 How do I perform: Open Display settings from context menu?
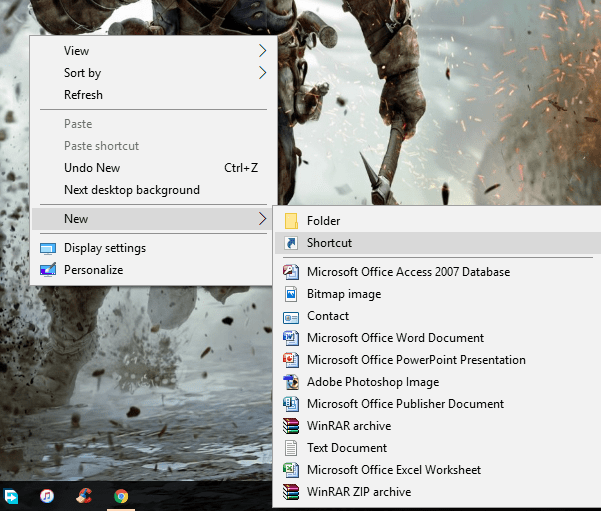pyautogui.click(x=153, y=248)
